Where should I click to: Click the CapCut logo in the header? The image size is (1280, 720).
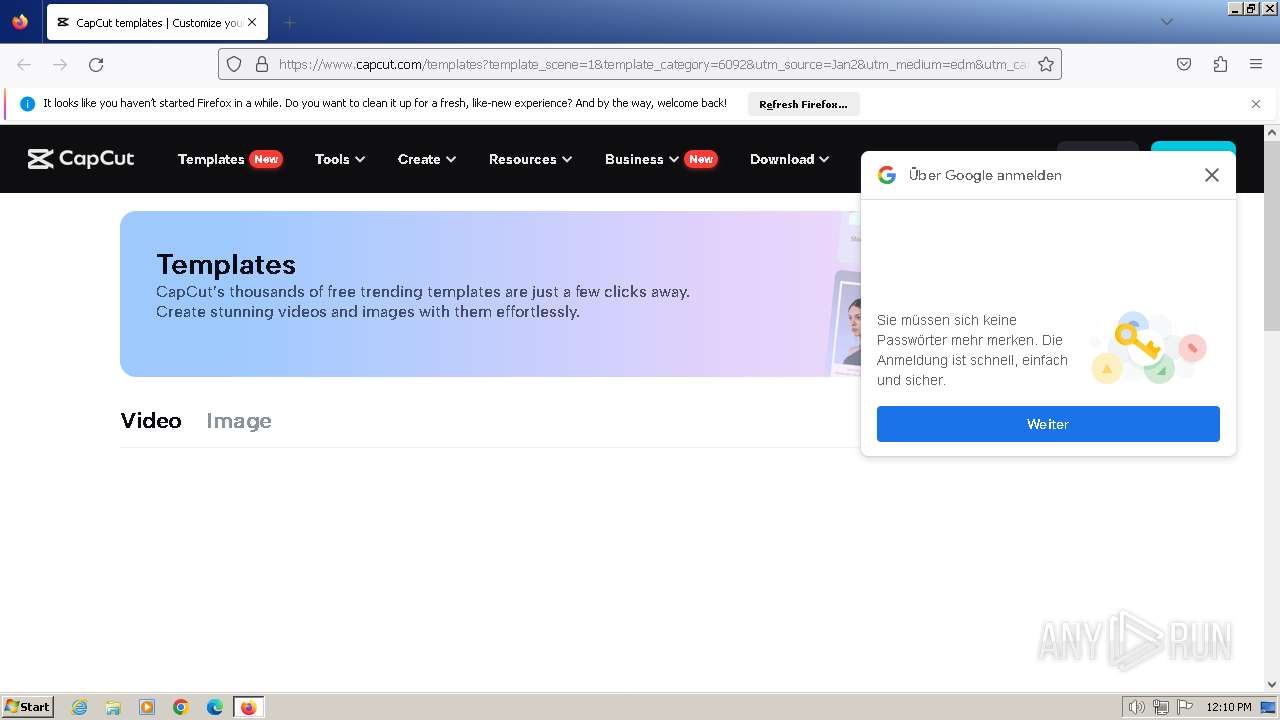pyautogui.click(x=81, y=159)
